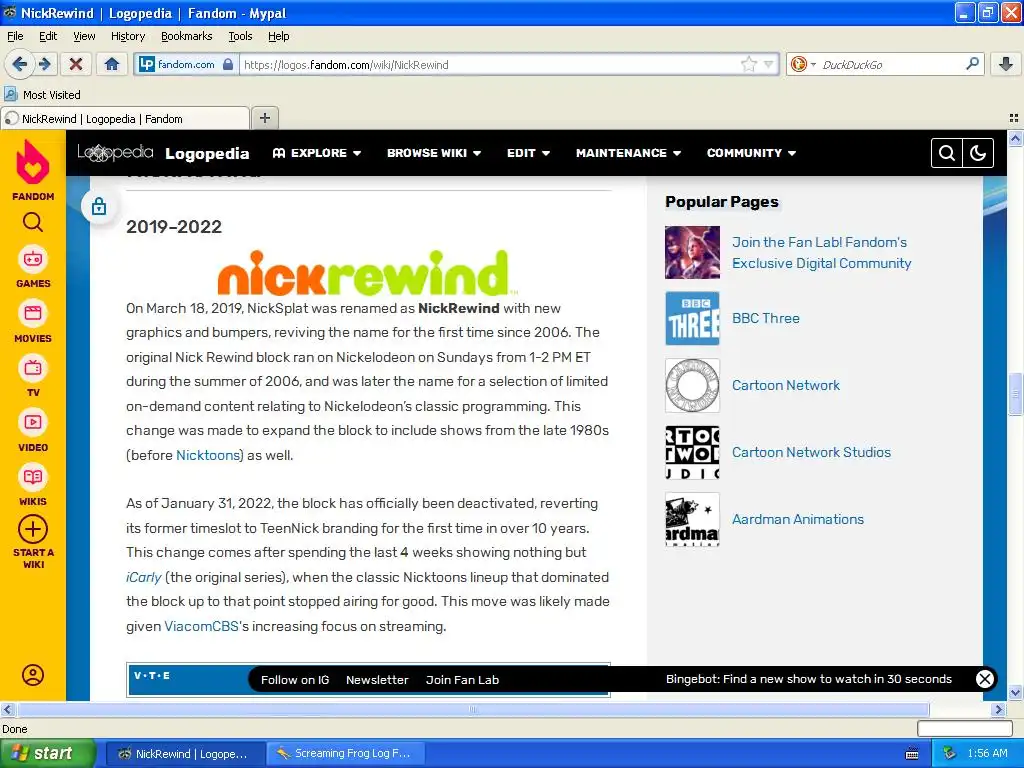Screen dimensions: 1024x768
Task: Expand the Explore dropdown menu
Action: pos(317,153)
